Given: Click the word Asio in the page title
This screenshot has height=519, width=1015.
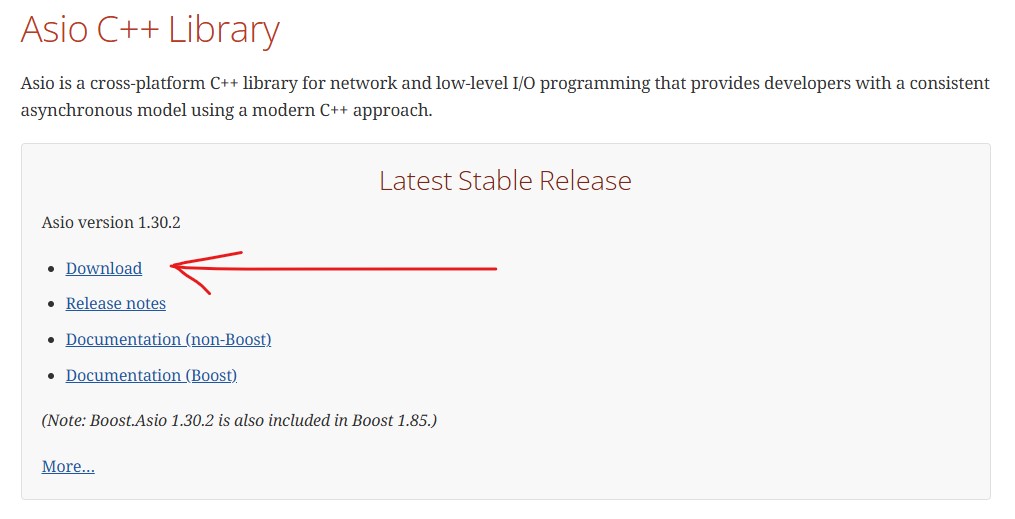Looking at the screenshot, I should [54, 30].
